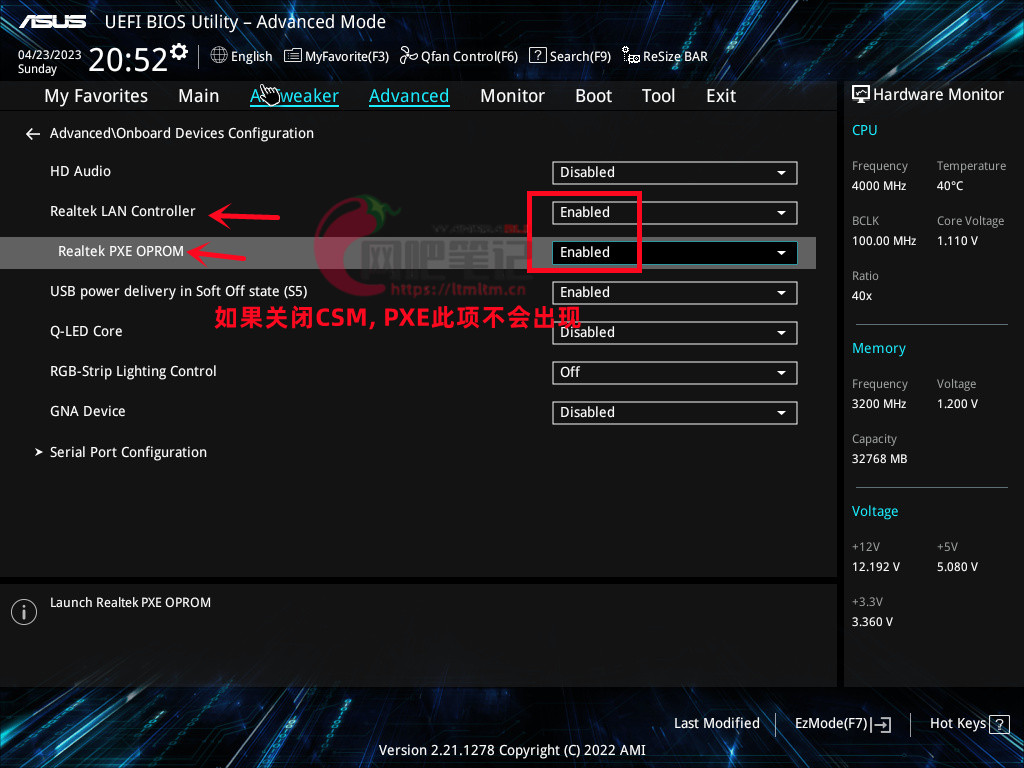Click the 04/23/2023 date text

pos(50,55)
